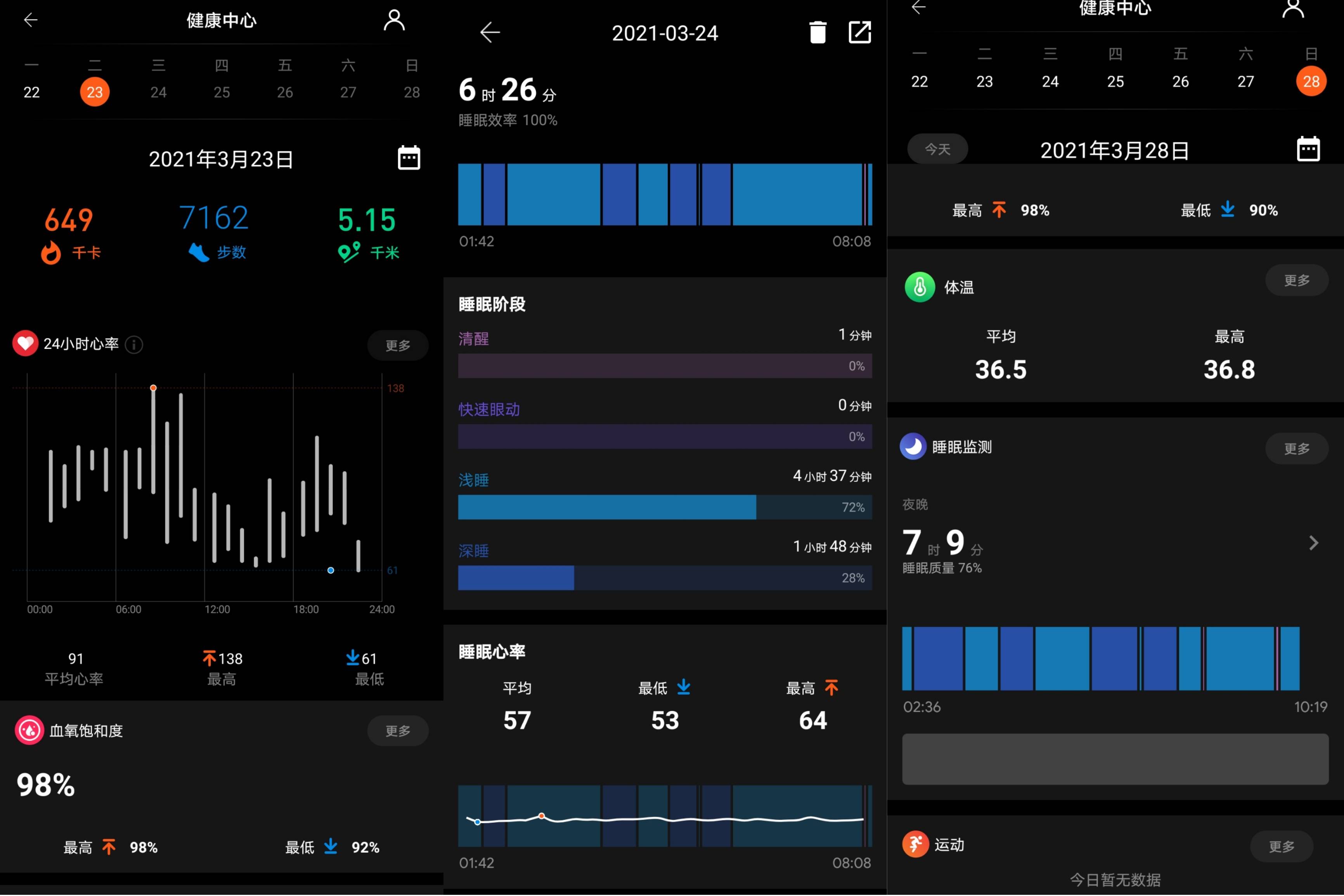The width and height of the screenshot is (1344, 896).
Task: Tap the 睡眠监测 moon icon
Action: tap(913, 447)
